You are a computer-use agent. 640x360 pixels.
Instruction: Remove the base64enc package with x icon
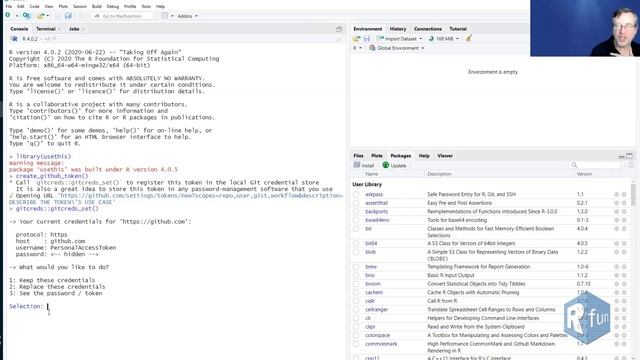pos(624,220)
